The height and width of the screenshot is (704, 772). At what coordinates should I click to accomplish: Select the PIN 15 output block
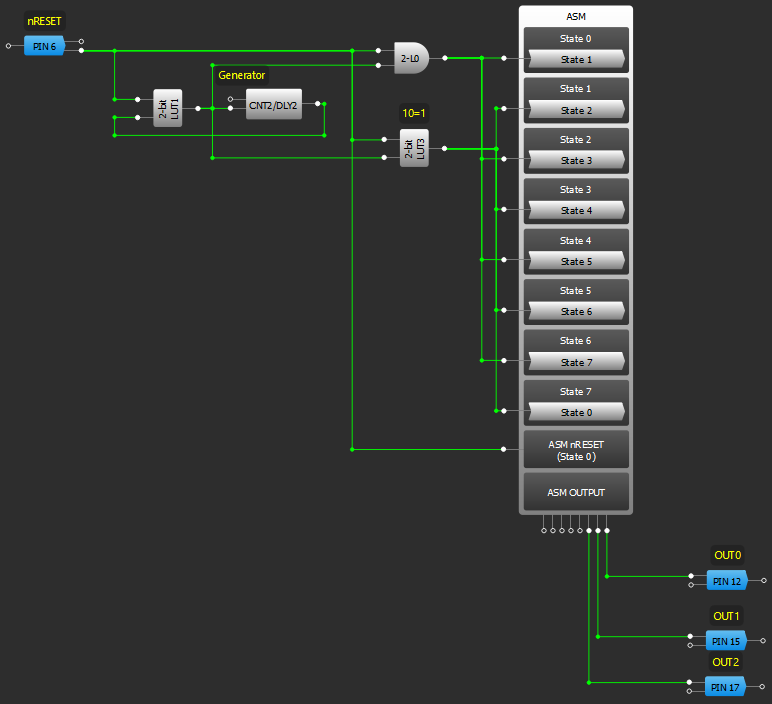[x=727, y=640]
